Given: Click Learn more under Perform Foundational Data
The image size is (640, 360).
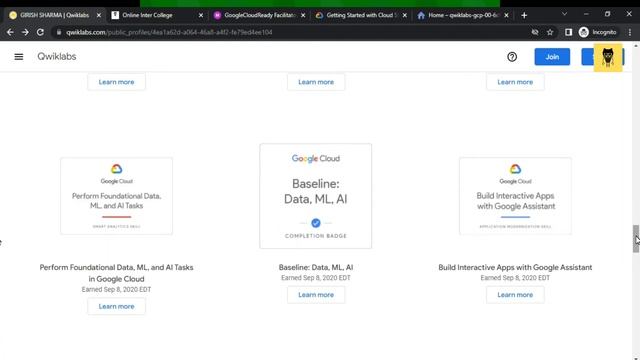Looking at the screenshot, I should click(116, 307).
